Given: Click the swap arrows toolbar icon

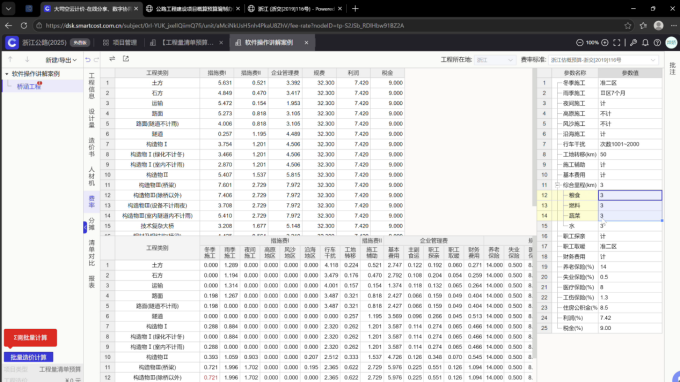Looking at the screenshot, I should [112, 59].
